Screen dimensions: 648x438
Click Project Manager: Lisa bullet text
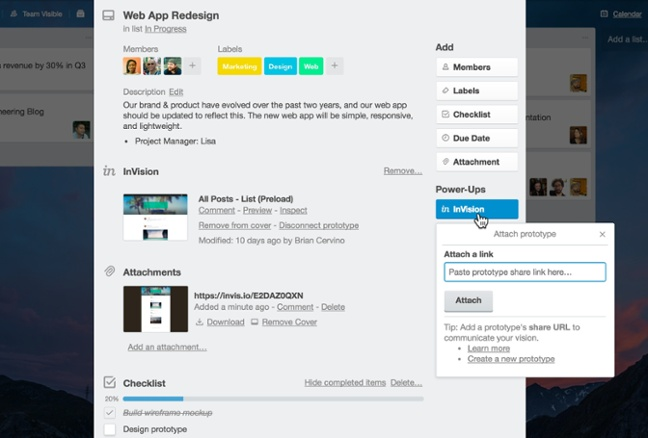[x=175, y=141]
